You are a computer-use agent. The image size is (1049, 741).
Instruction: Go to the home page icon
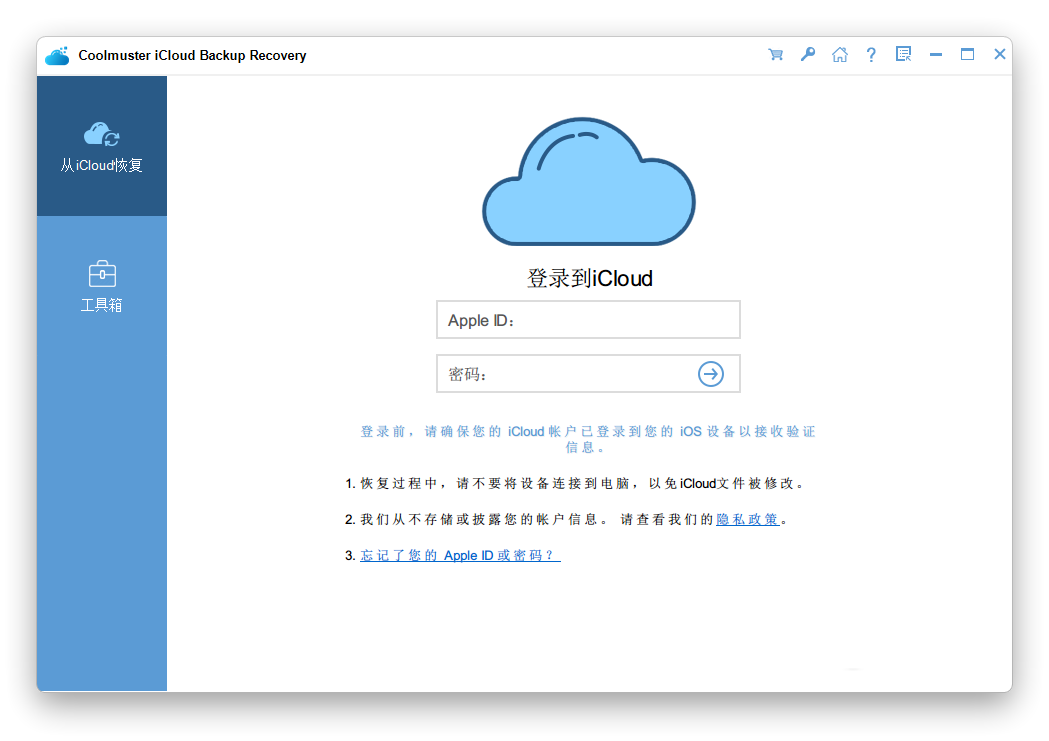coord(840,55)
